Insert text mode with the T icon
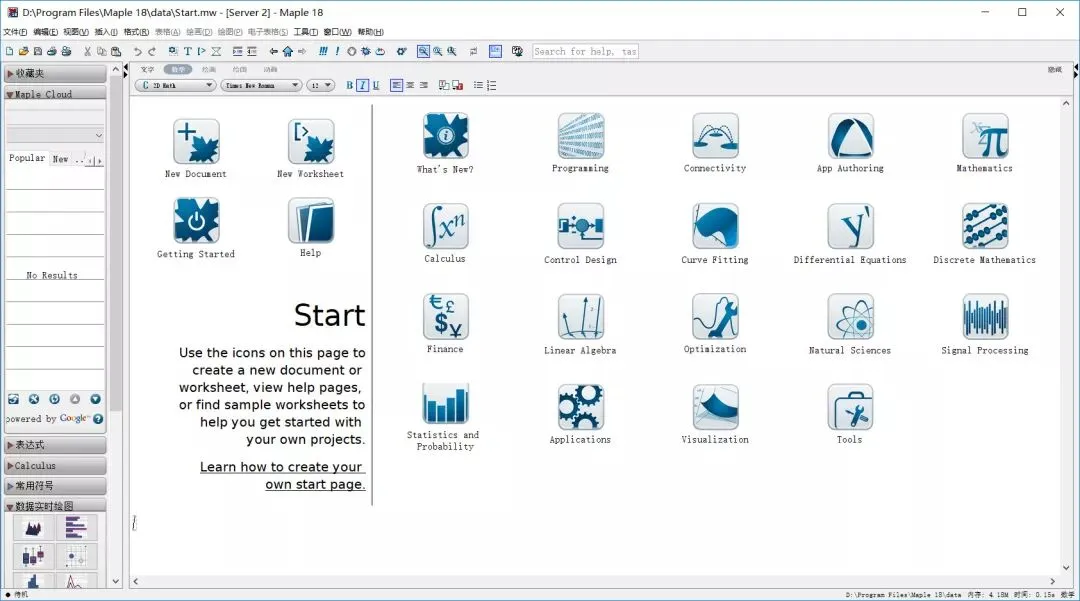The height and width of the screenshot is (601, 1080). (187, 51)
